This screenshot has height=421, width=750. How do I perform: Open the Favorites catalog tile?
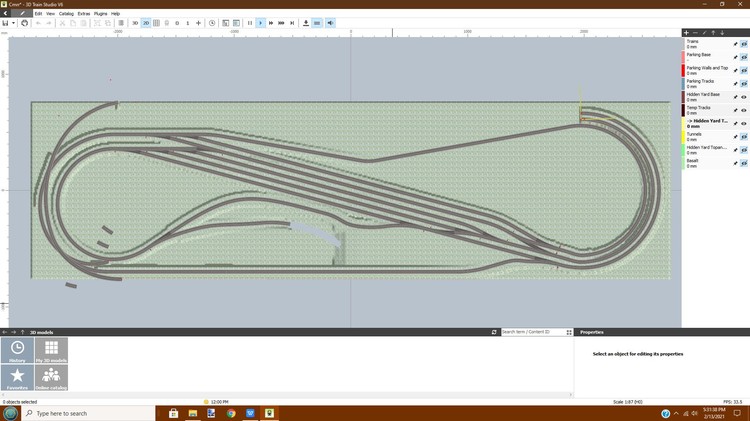[18, 376]
